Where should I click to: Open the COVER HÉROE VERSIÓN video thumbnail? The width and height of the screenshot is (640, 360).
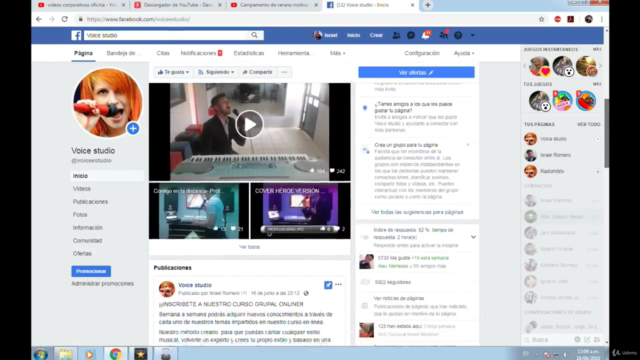300,211
